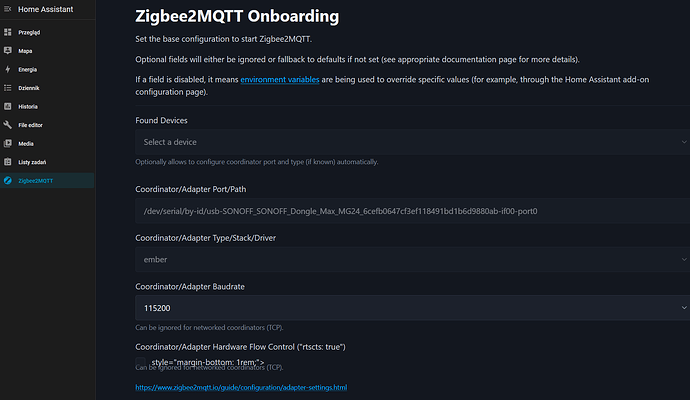Click the Przegląd dashboard icon
This screenshot has width=690, height=400.
click(x=9, y=32)
